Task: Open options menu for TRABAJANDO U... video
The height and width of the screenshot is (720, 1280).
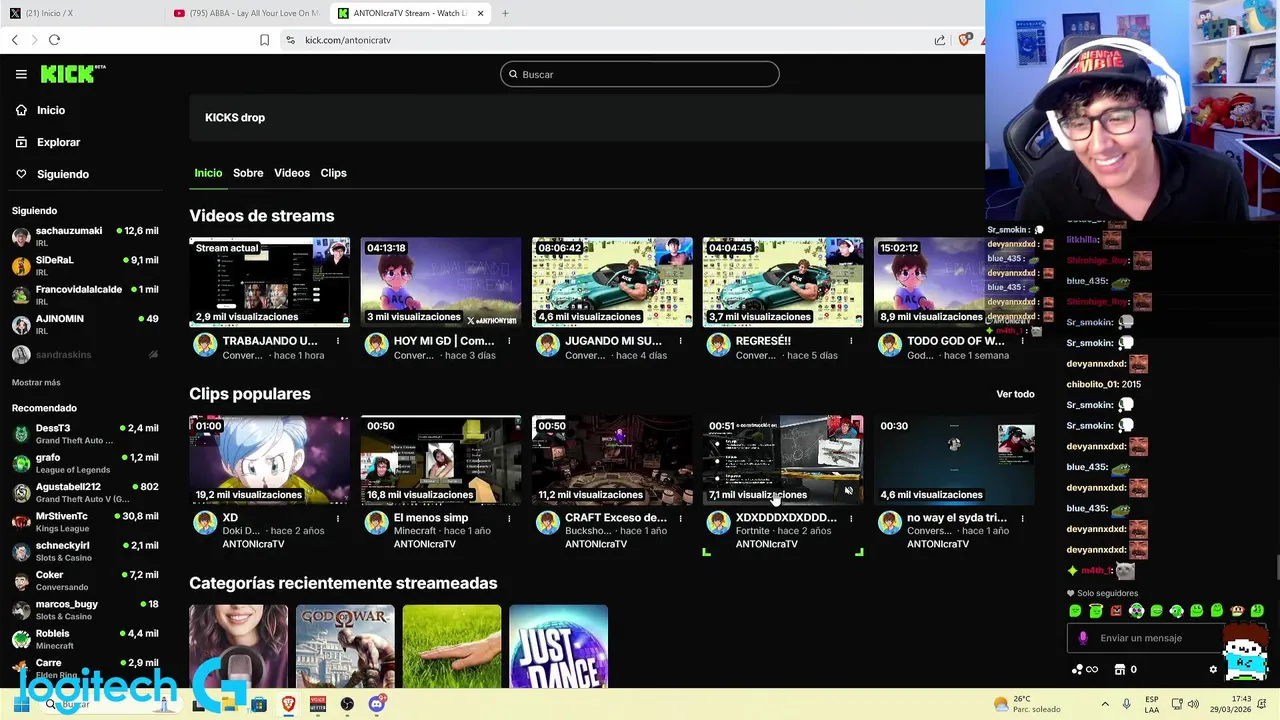Action: (338, 341)
